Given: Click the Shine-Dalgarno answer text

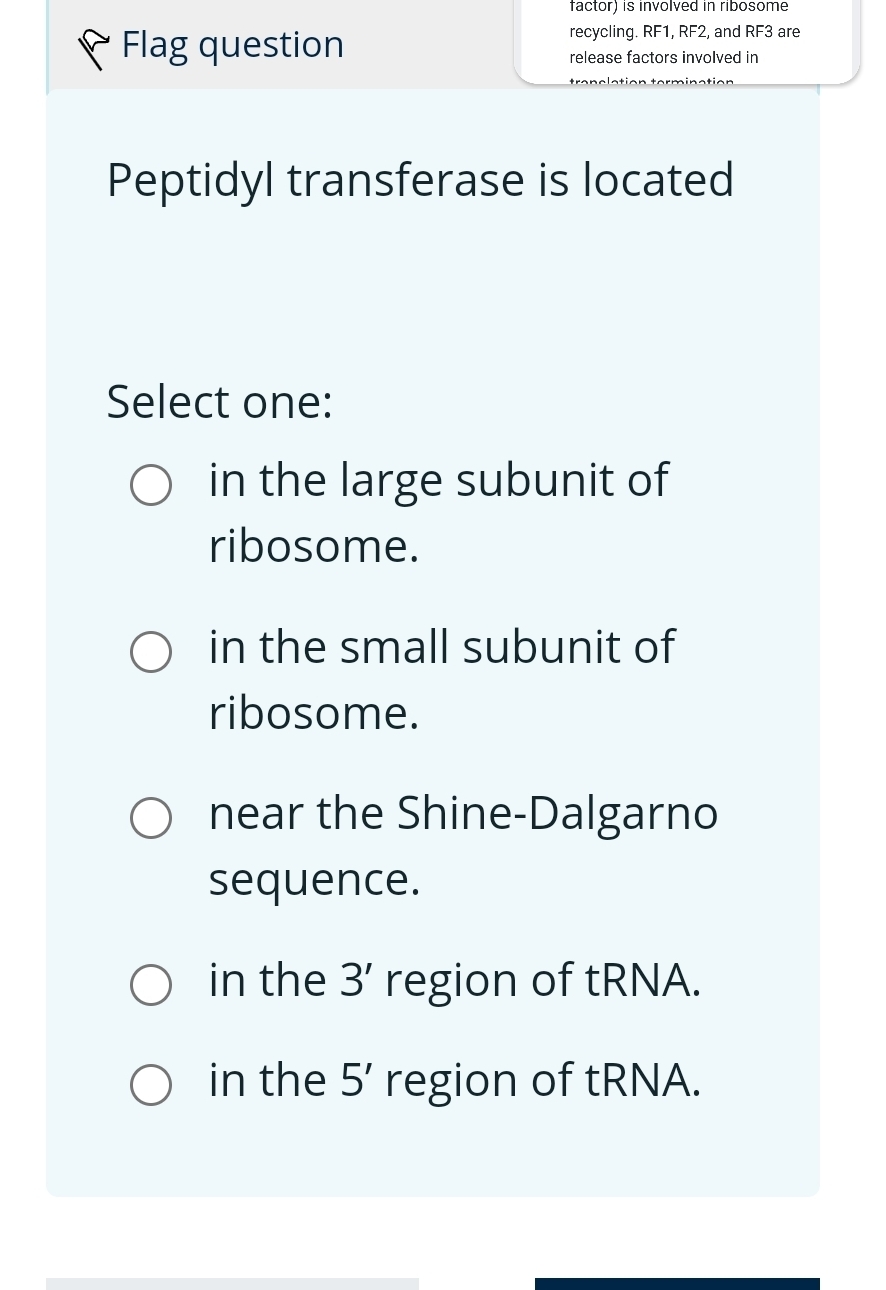Looking at the screenshot, I should (463, 844).
